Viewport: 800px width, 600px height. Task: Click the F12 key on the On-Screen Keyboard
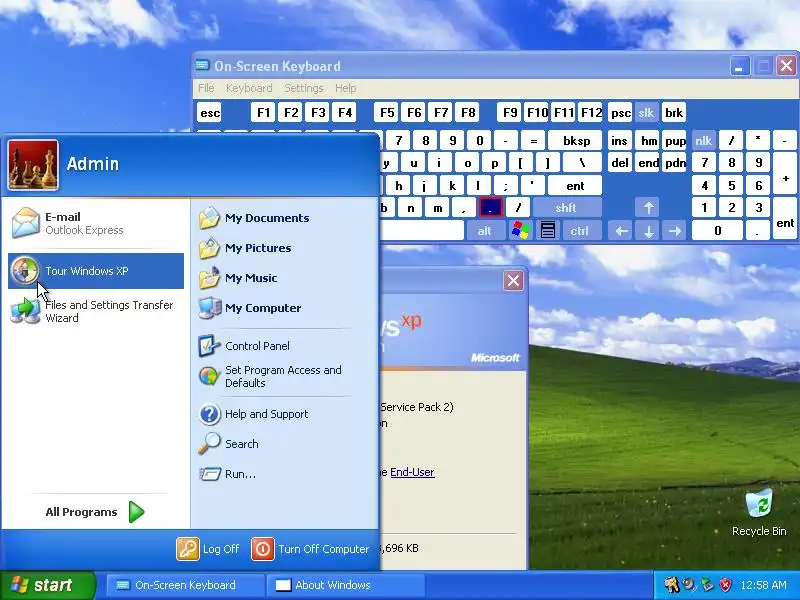point(591,113)
